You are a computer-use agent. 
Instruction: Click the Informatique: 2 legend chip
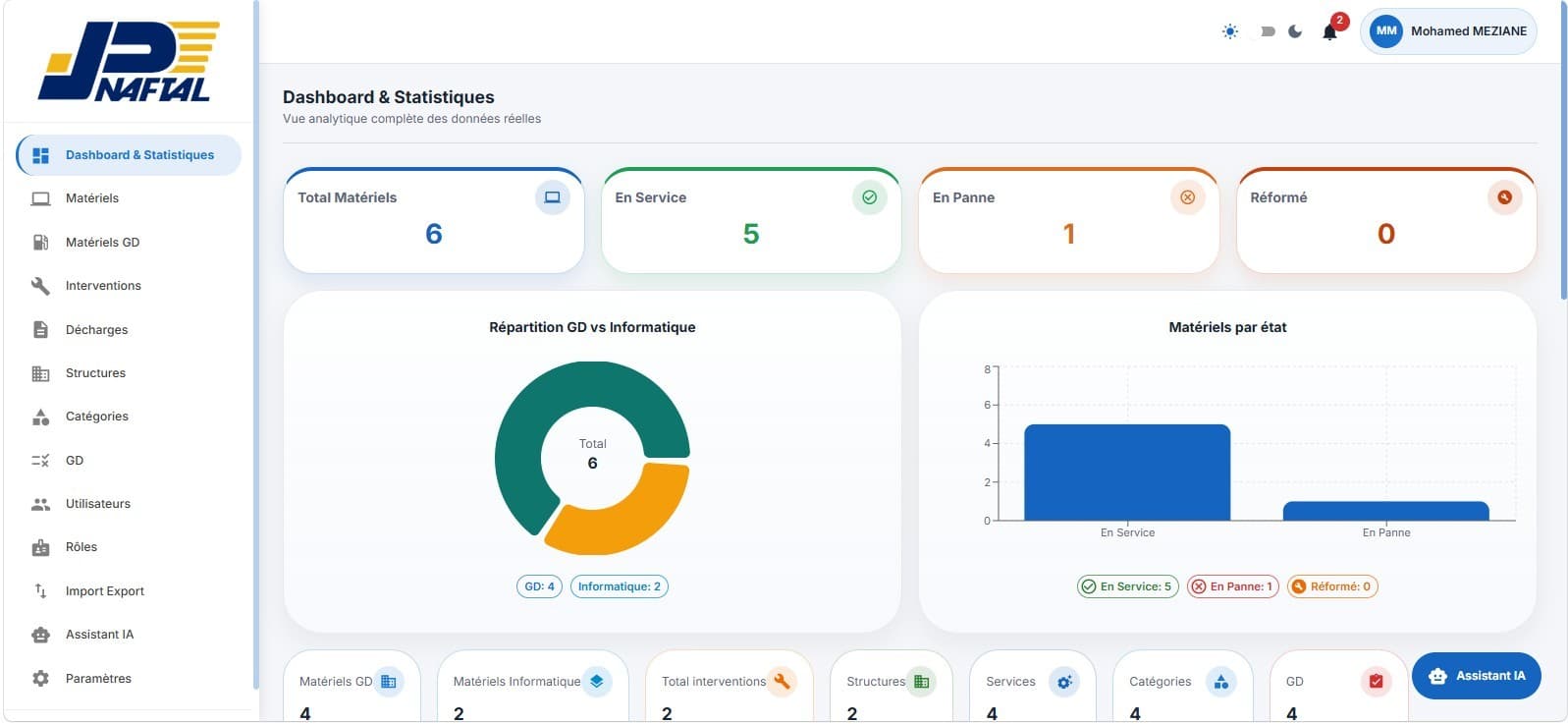point(620,586)
